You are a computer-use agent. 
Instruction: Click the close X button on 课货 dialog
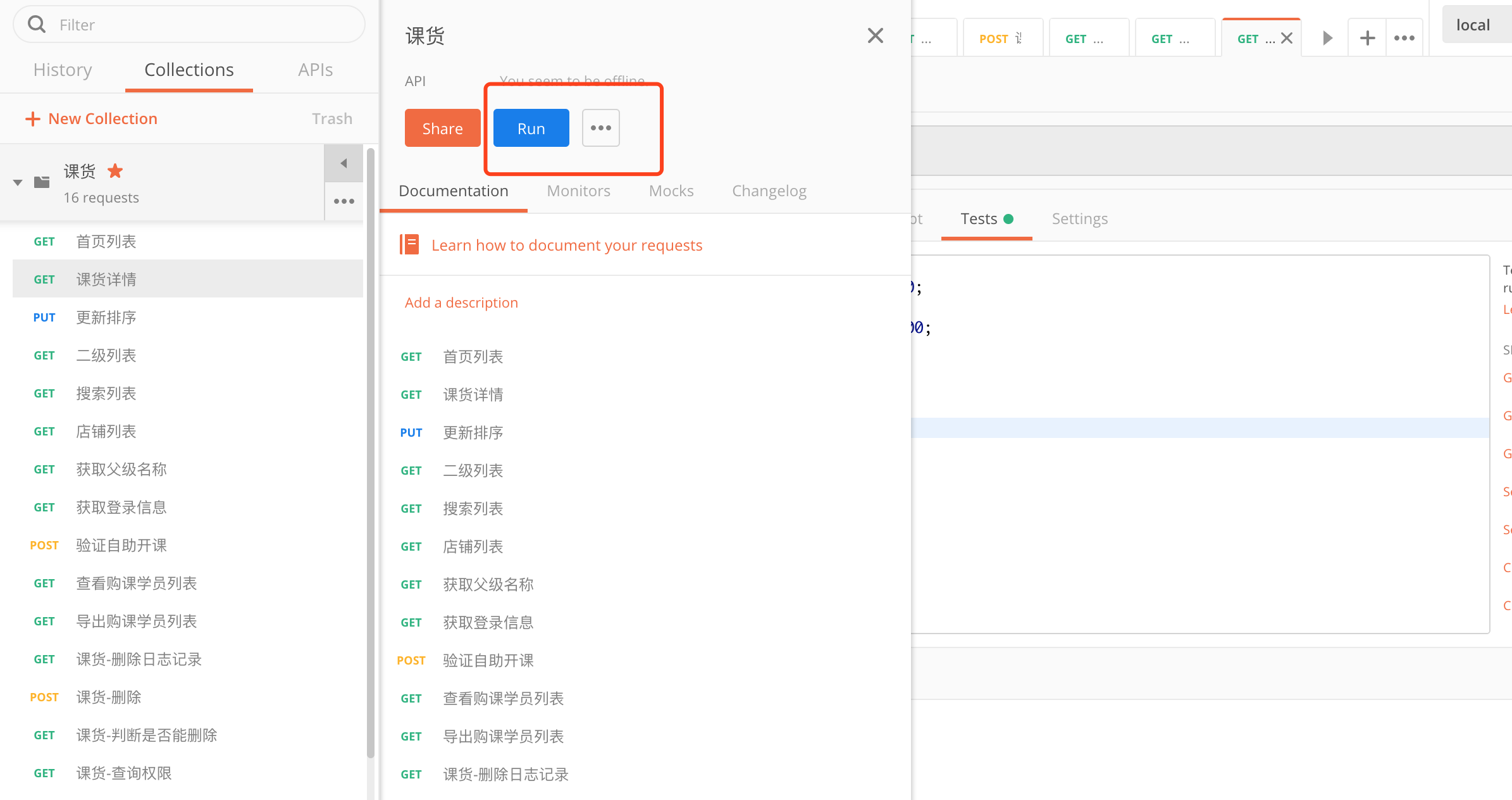pyautogui.click(x=876, y=36)
